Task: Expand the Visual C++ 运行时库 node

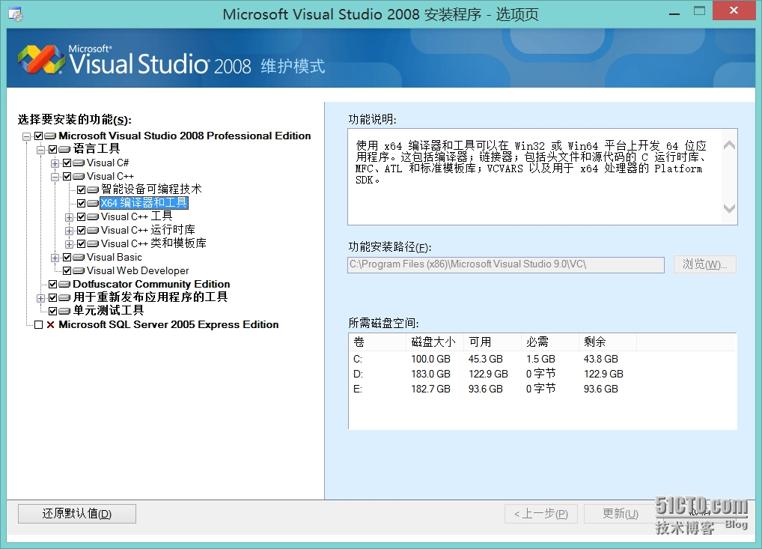Action: click(x=69, y=231)
